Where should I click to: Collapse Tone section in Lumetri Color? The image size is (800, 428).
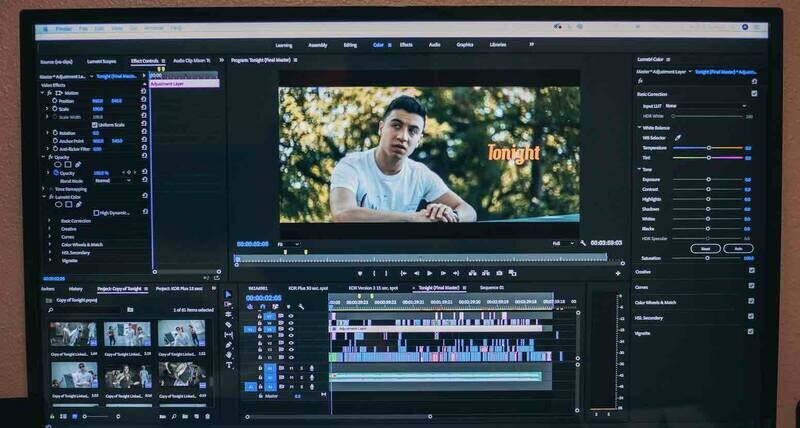pyautogui.click(x=639, y=169)
